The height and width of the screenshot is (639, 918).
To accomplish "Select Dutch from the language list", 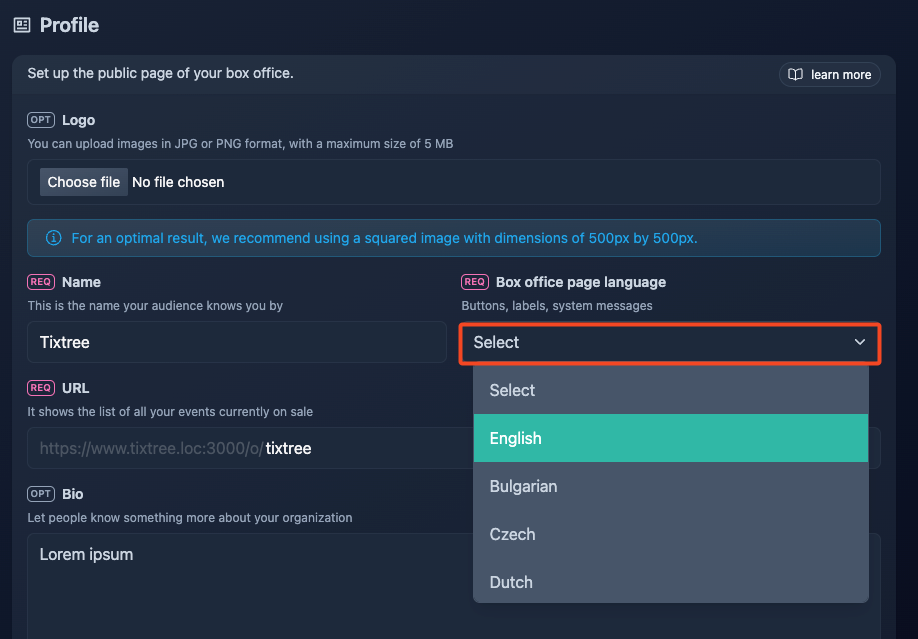I will (670, 582).
